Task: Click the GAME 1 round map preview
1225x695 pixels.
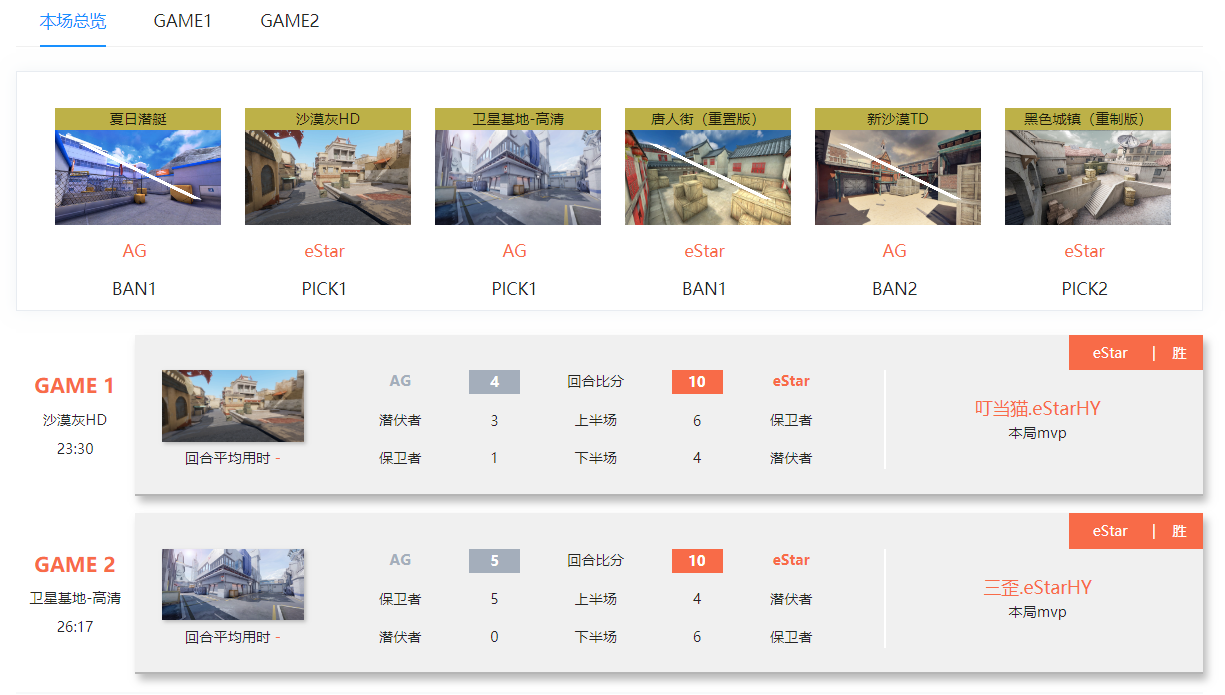Action: pyautogui.click(x=232, y=406)
